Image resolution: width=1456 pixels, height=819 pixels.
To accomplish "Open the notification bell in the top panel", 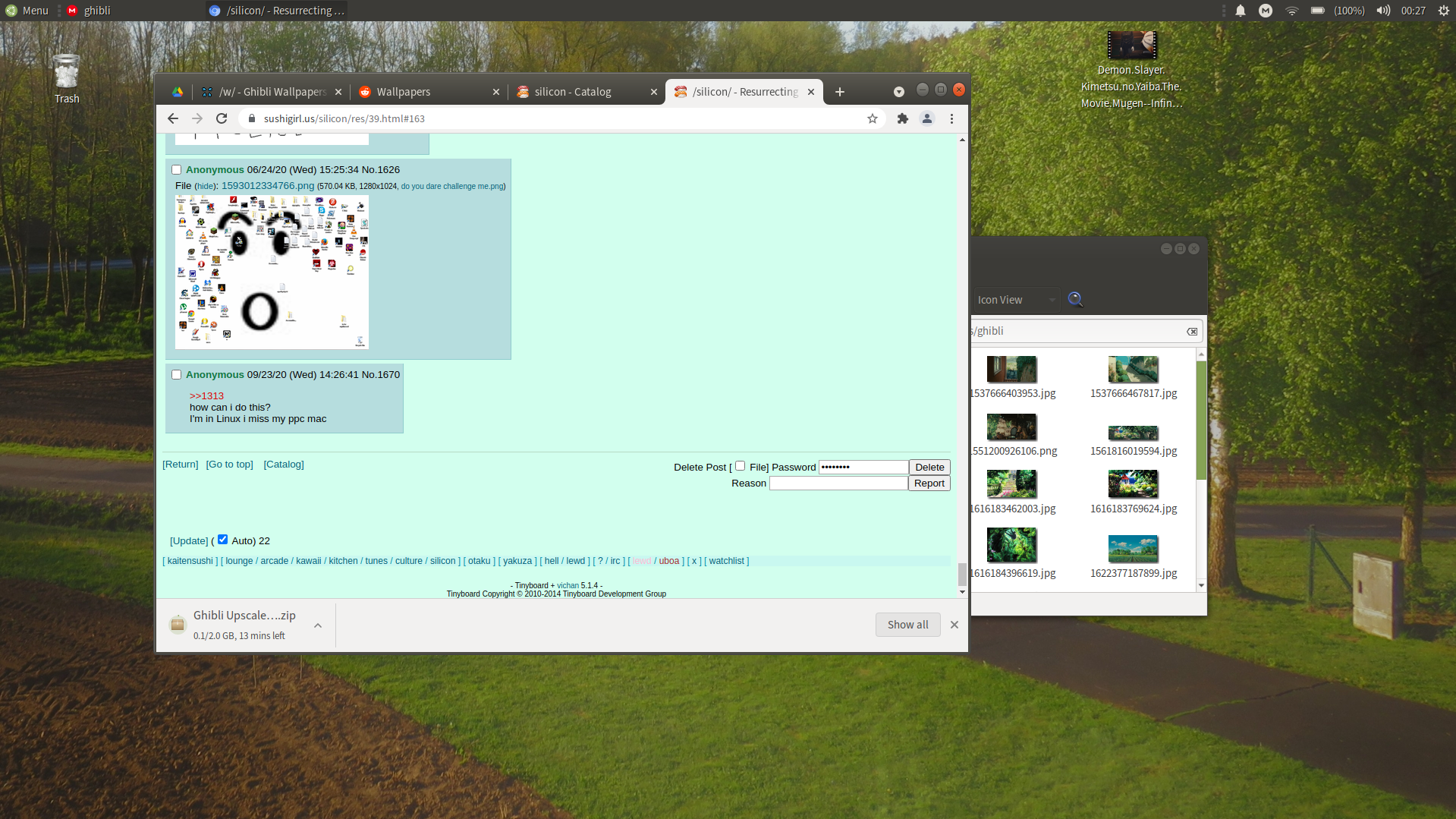I will pos(1241,11).
